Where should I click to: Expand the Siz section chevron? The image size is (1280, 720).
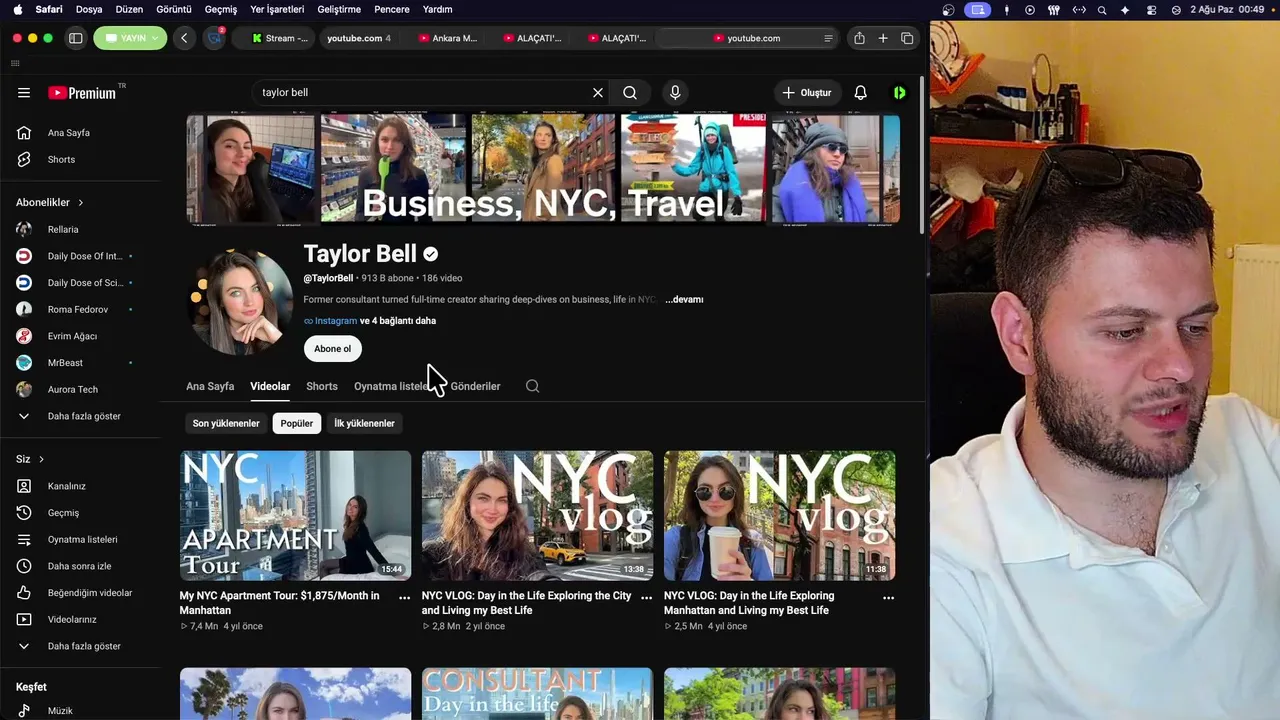41,460
